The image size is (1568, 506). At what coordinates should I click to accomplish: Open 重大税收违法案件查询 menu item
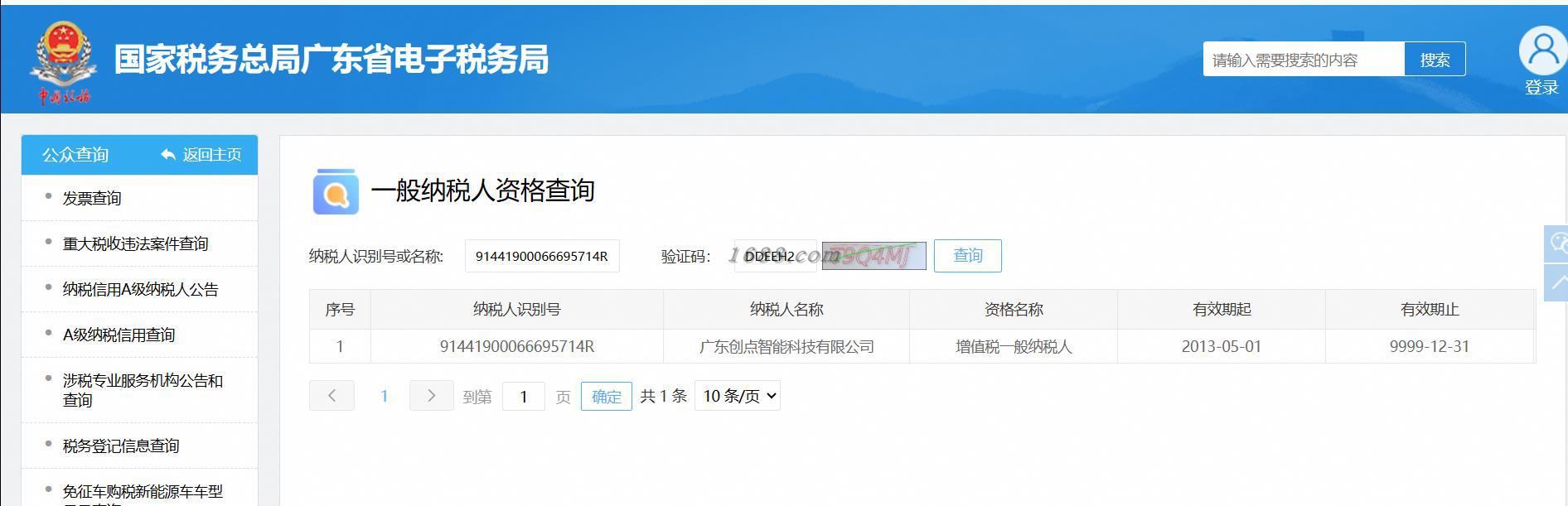click(x=135, y=243)
